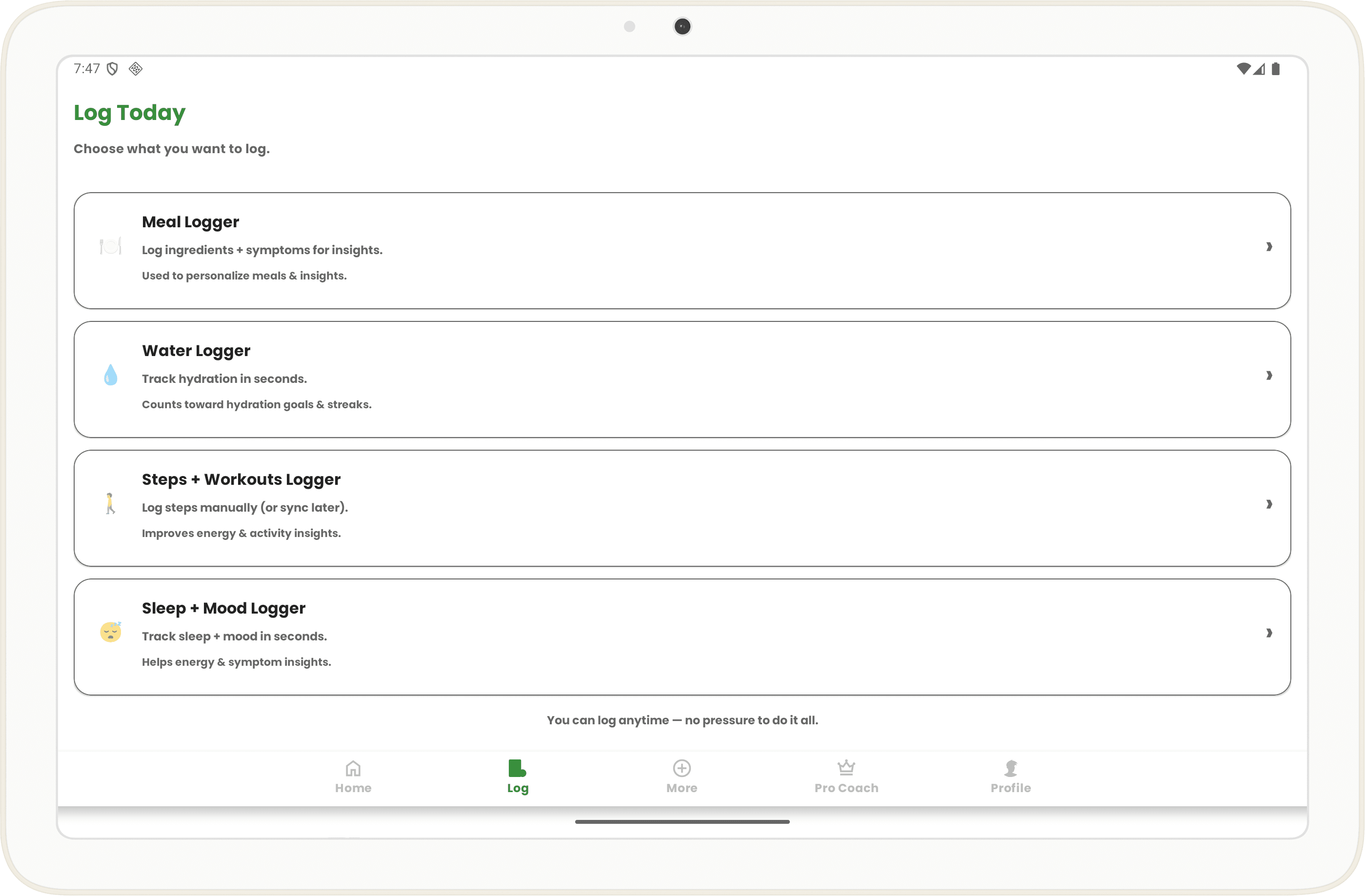Open Sleep + Mood Logger chevron arrow
This screenshot has width=1365, height=896.
click(x=1268, y=633)
